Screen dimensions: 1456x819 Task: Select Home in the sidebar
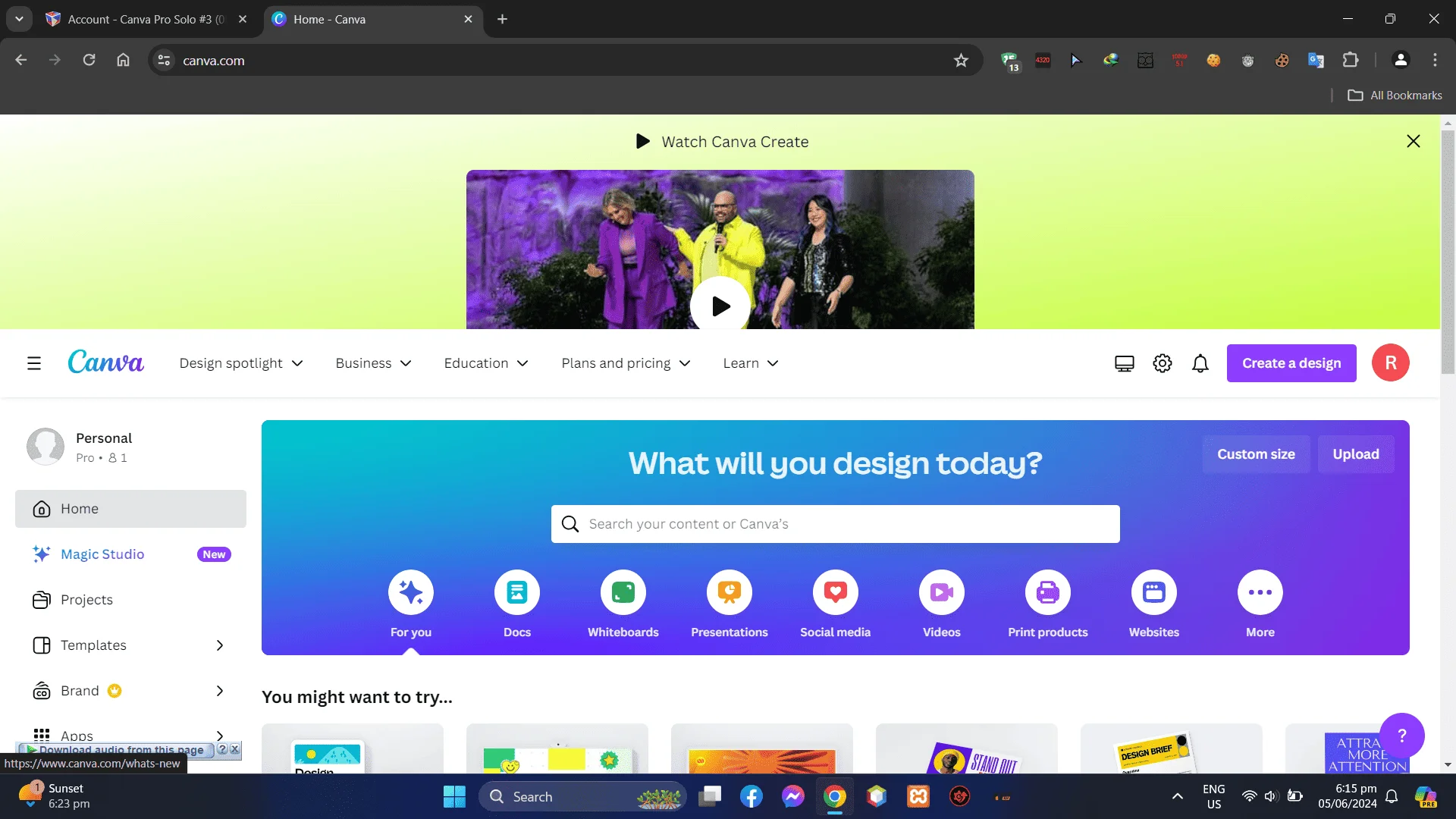(x=130, y=509)
